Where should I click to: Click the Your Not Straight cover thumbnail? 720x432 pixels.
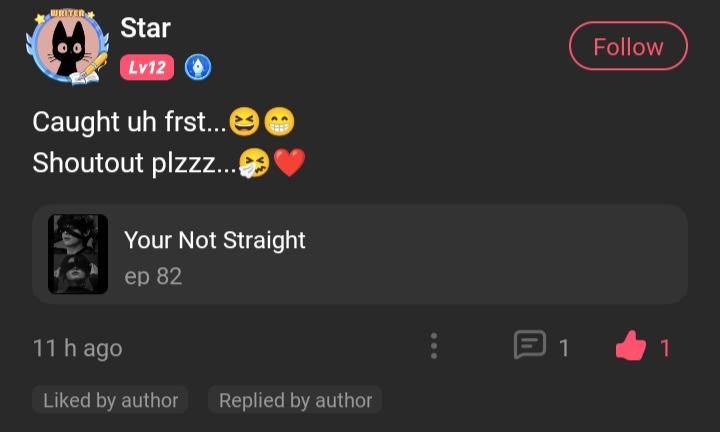click(x=78, y=254)
